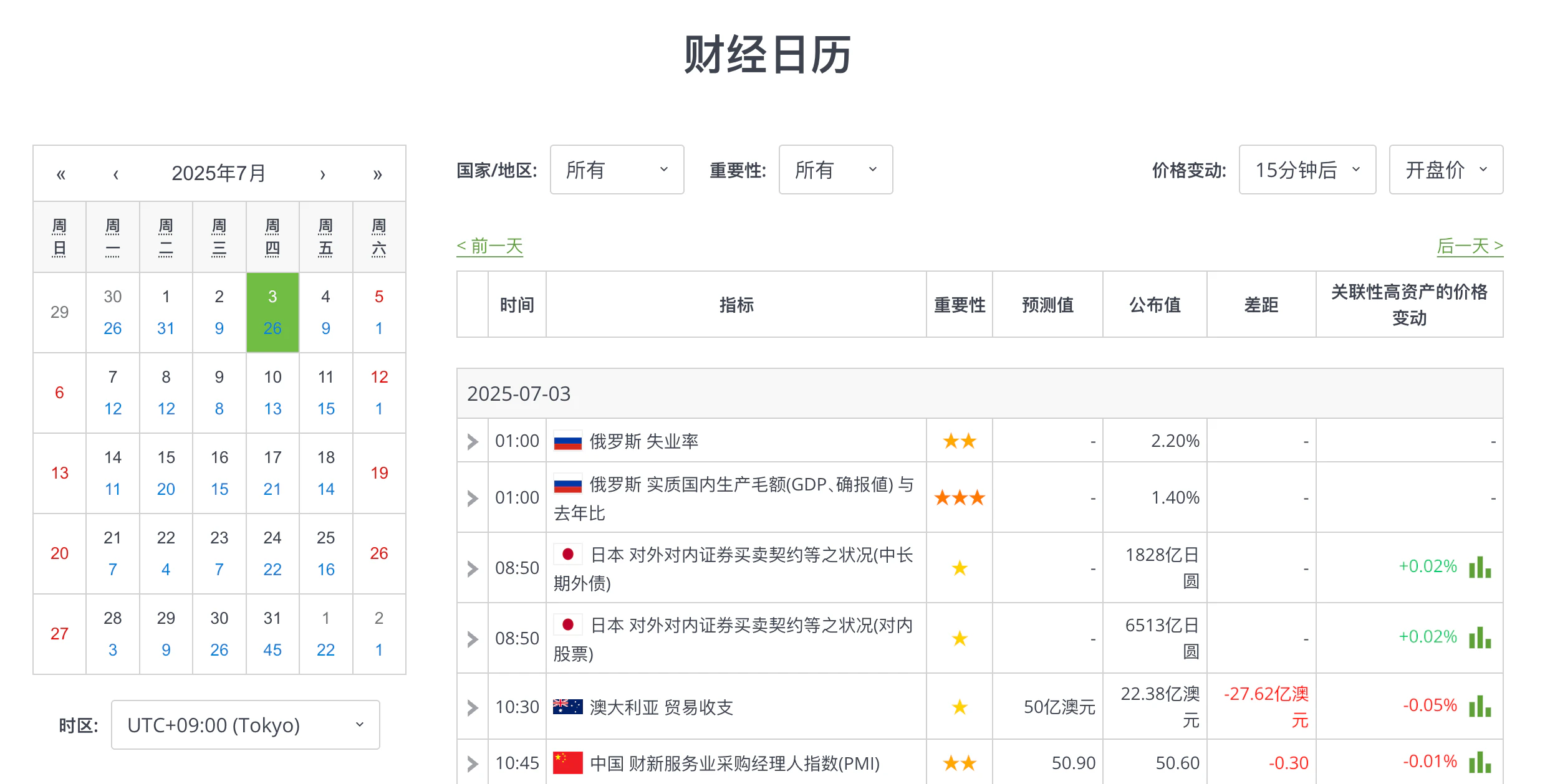Click the Russia flag icon on the 失业率 row
Image resolution: width=1545 pixels, height=784 pixels.
(568, 441)
